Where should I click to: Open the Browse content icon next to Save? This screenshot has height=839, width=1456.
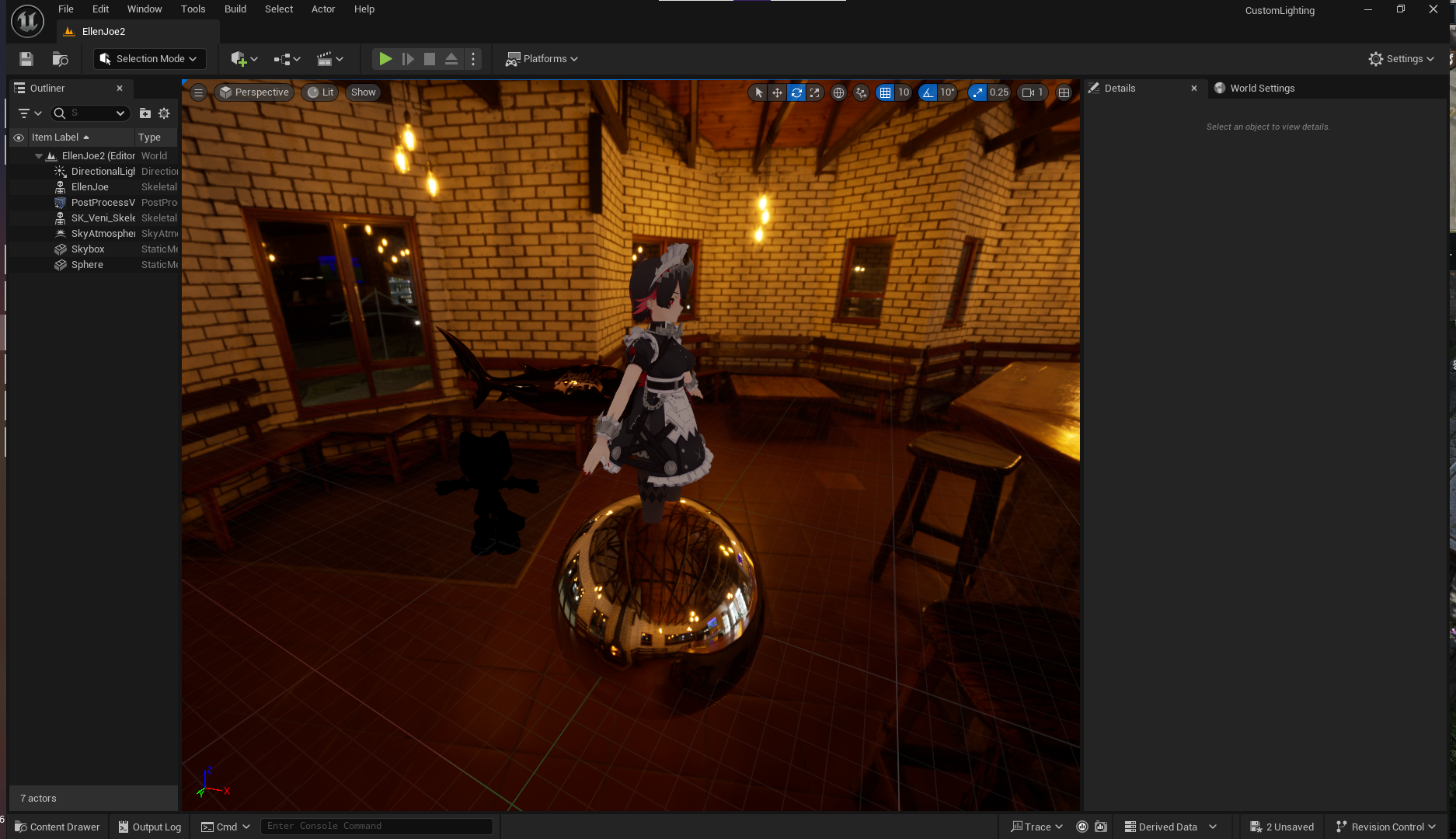click(60, 59)
